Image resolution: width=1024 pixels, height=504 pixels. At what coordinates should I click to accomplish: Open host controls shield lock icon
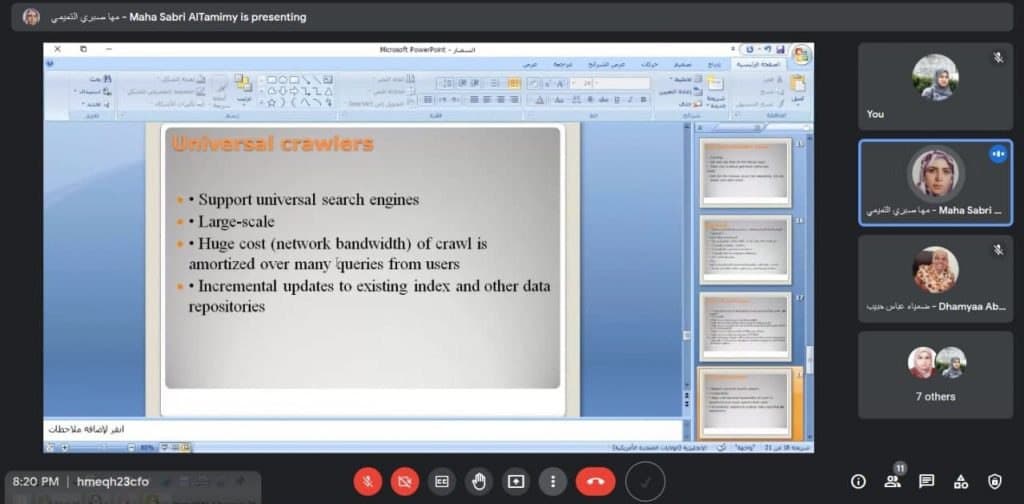(995, 481)
